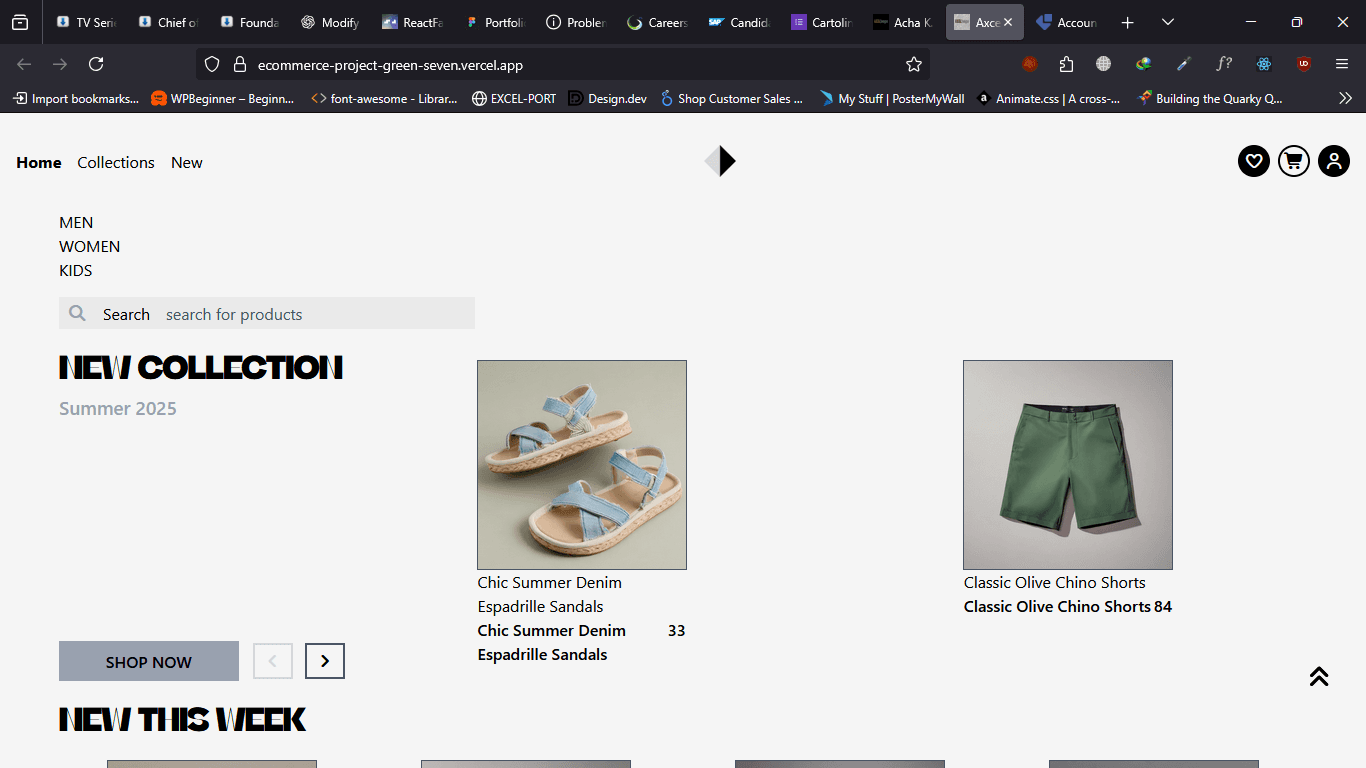
Task: Bookmark page with the star icon
Action: (913, 64)
